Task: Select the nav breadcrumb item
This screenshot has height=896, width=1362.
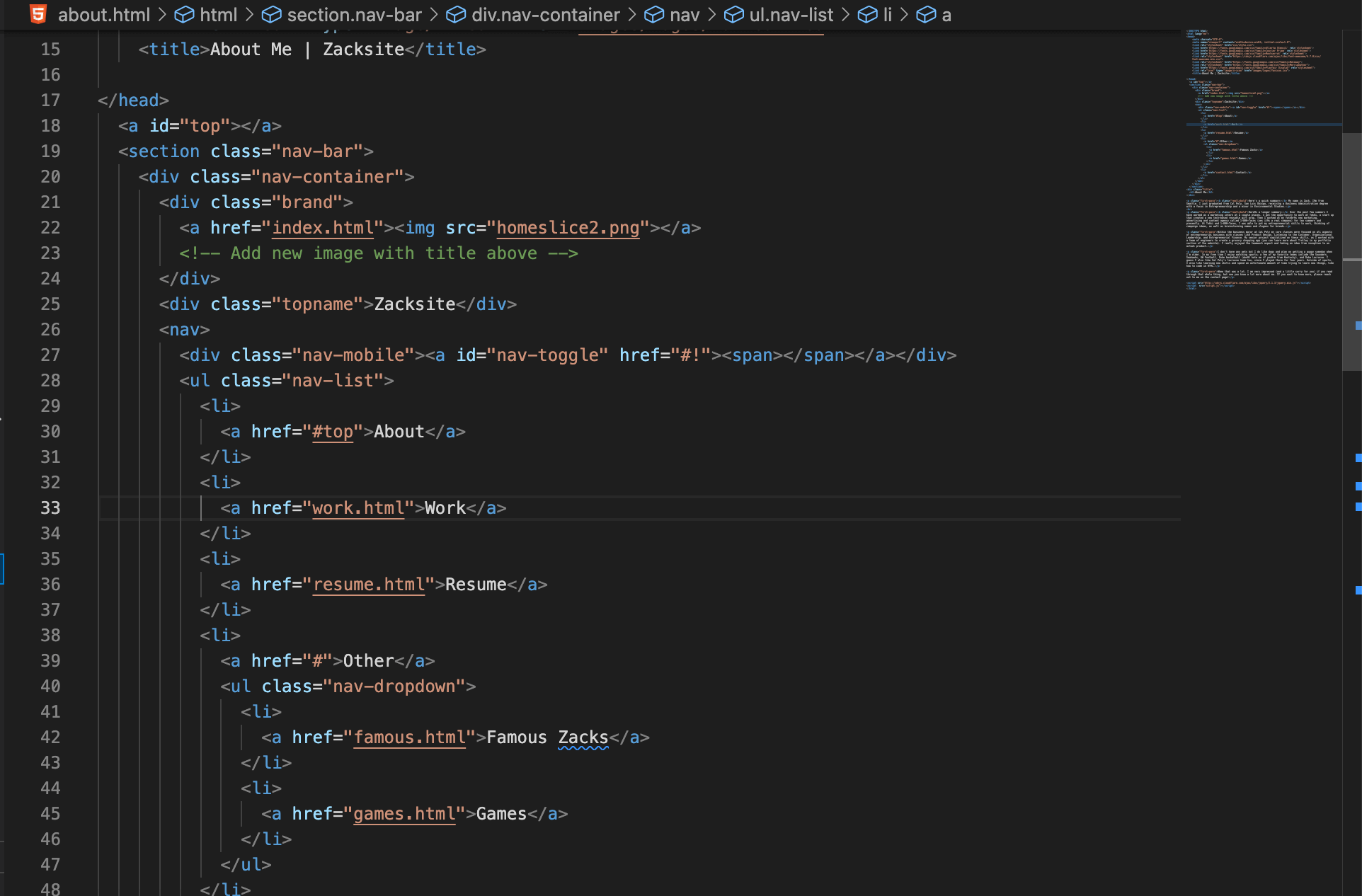Action: pos(685,15)
